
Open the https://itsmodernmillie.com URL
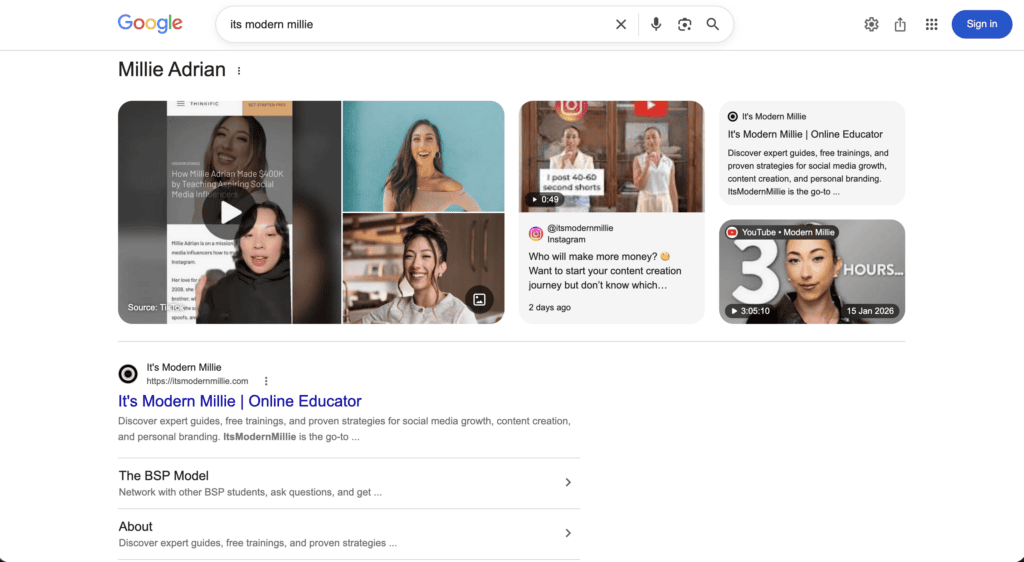197,381
